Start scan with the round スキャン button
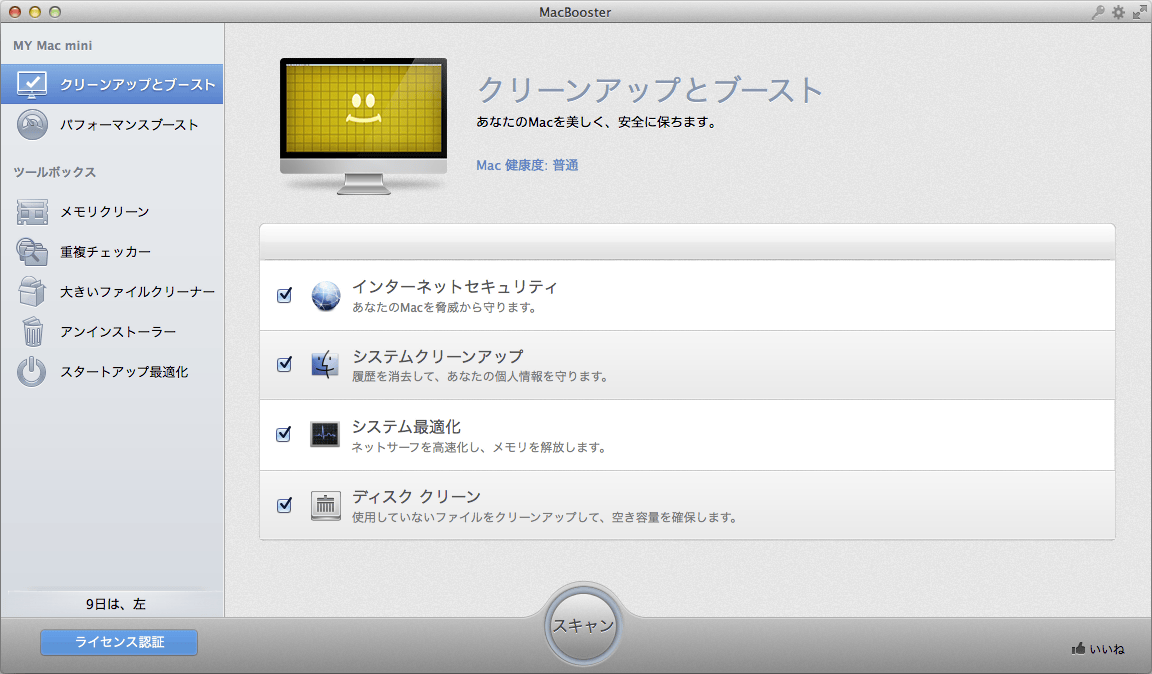1152x674 pixels. 583,625
